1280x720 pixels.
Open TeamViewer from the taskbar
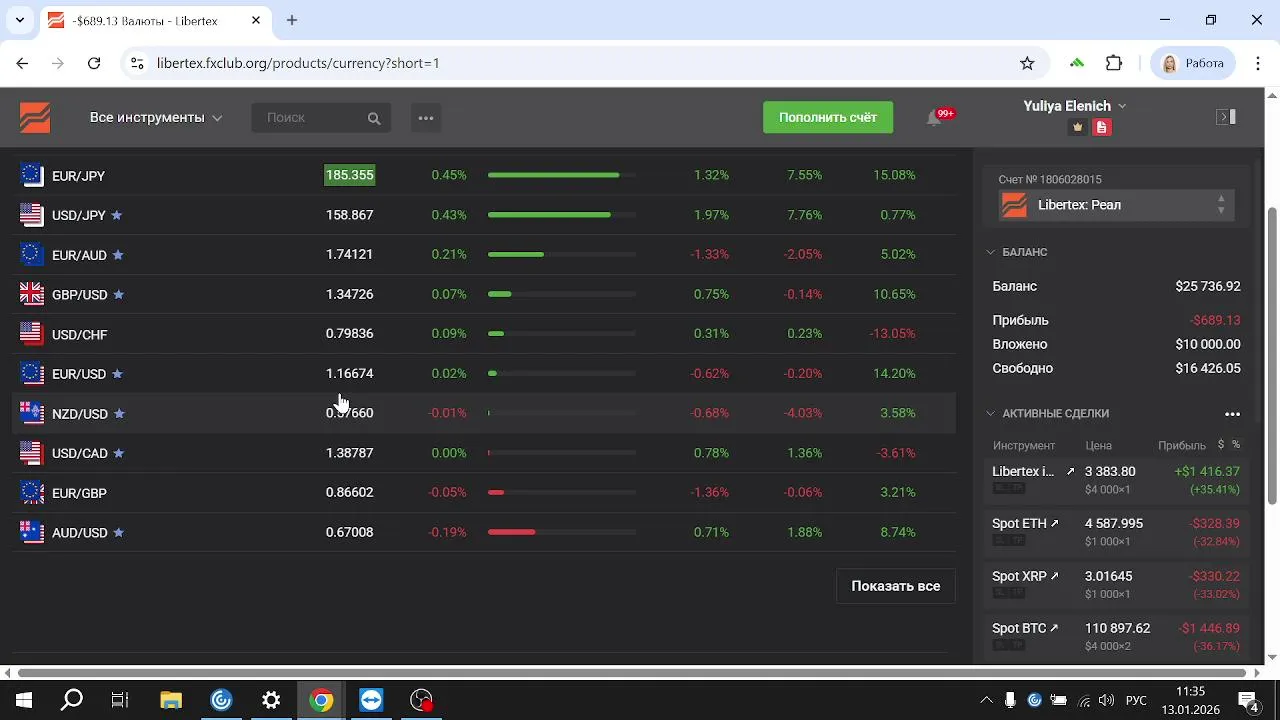[x=371, y=700]
